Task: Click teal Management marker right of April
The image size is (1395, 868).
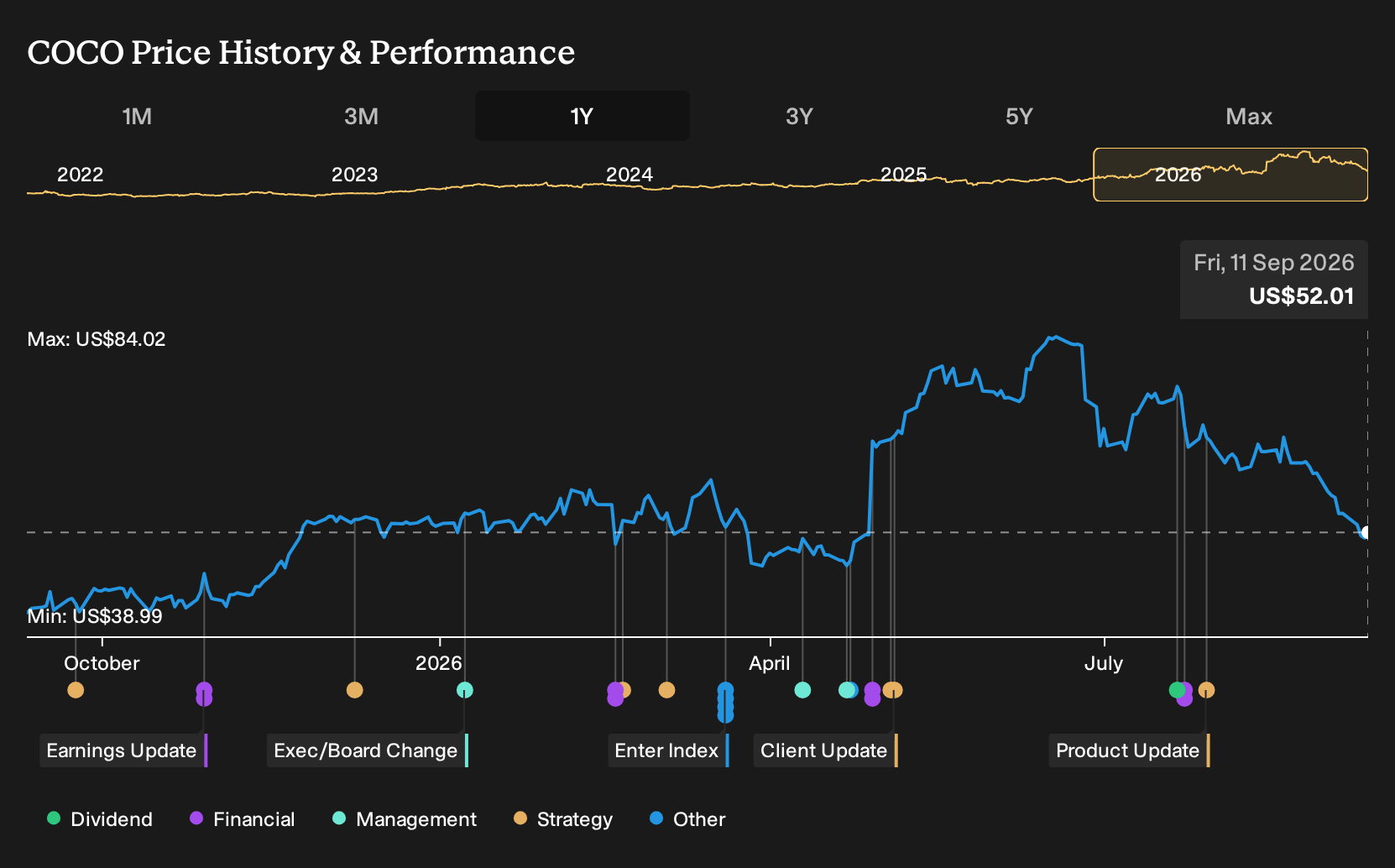Action: (802, 690)
